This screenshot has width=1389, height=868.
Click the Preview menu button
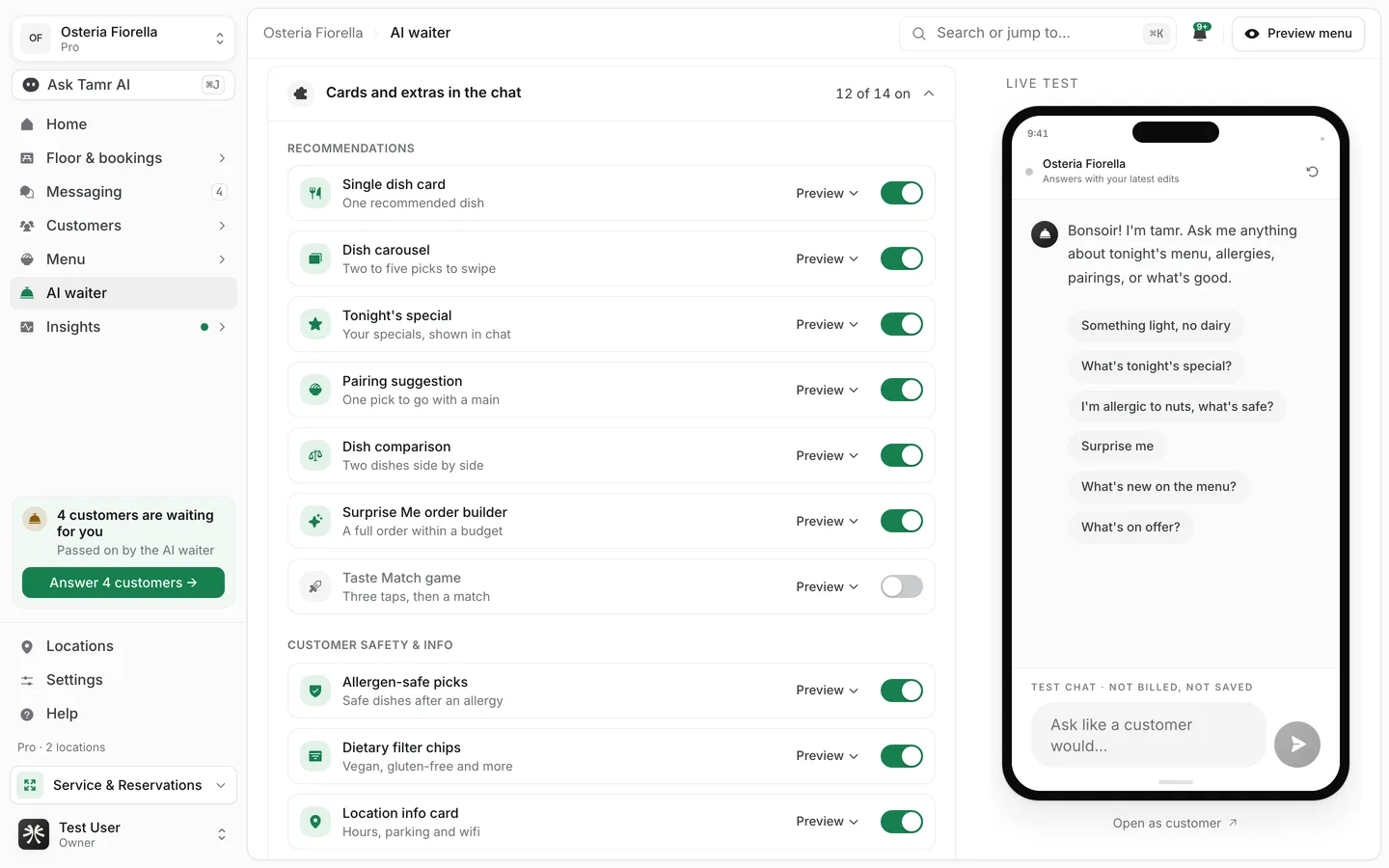(1298, 34)
